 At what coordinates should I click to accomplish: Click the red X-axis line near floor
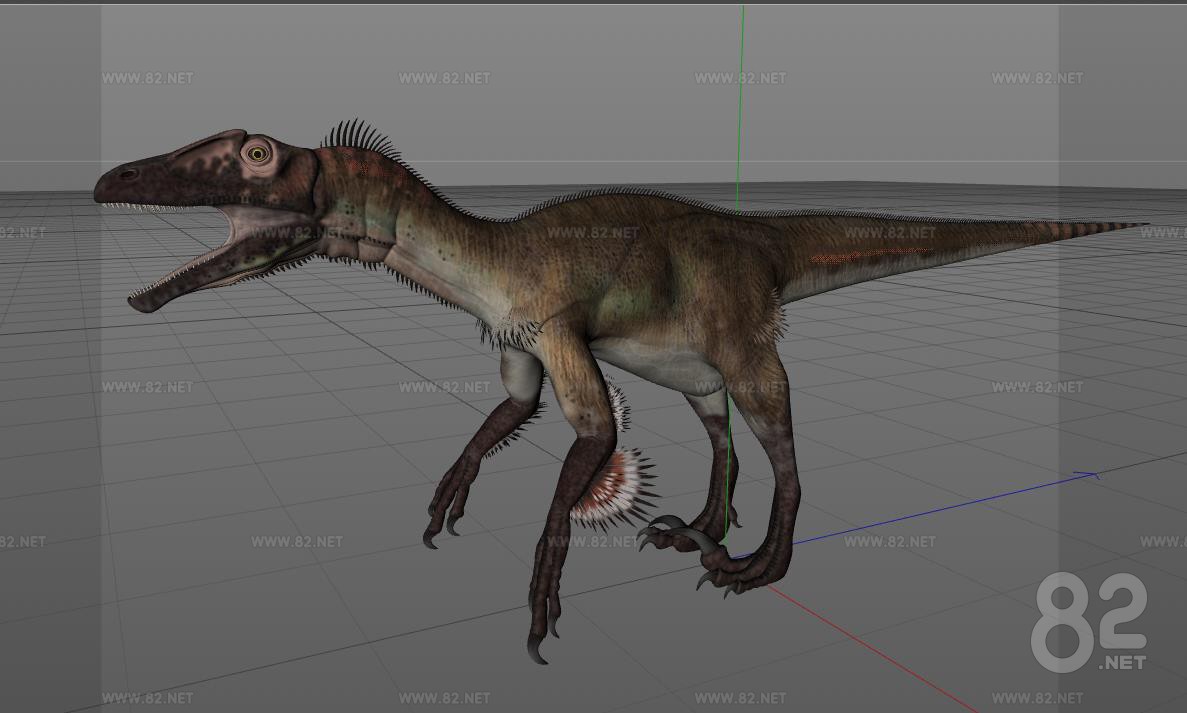click(871, 649)
